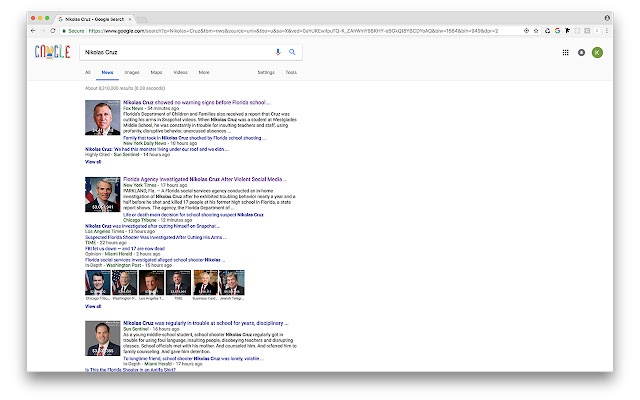Open the recycle-arrows extension icon
Viewport: 640px width, 400px height.
click(547, 31)
